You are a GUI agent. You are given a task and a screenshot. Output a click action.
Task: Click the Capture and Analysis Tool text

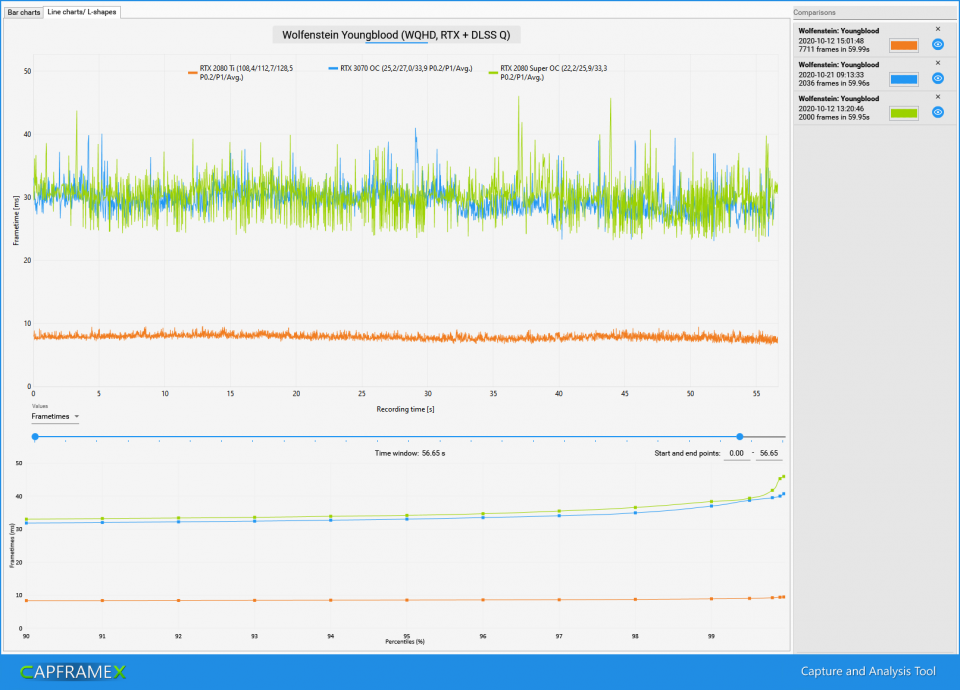(868, 672)
